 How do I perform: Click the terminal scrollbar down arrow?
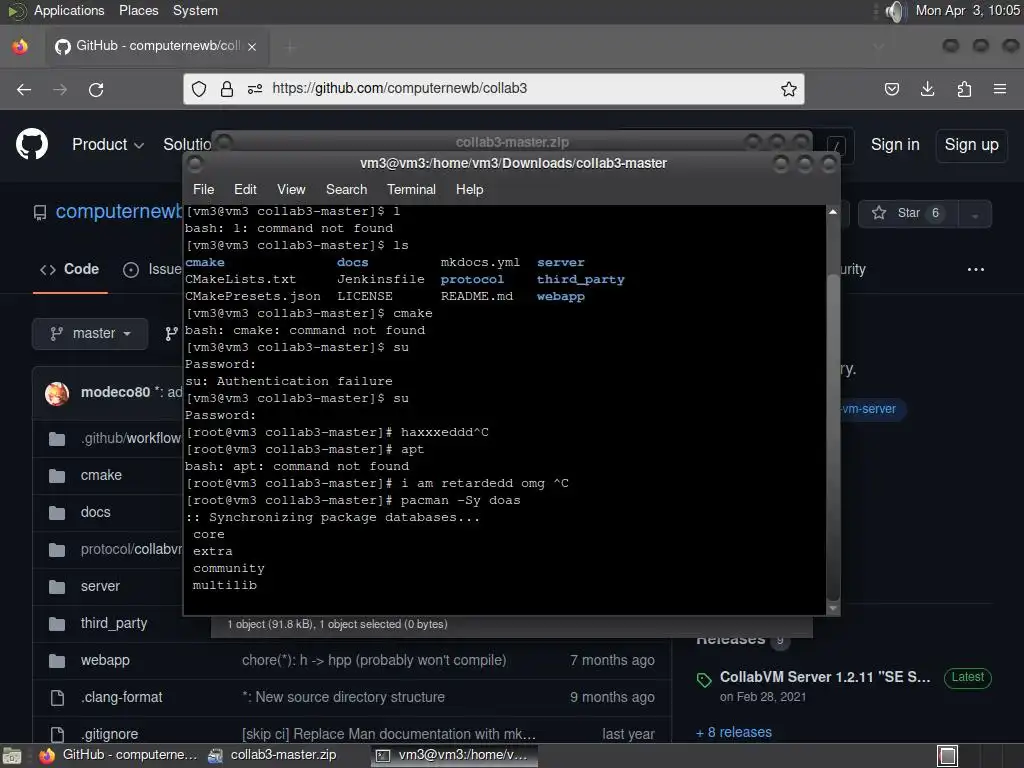tap(833, 609)
